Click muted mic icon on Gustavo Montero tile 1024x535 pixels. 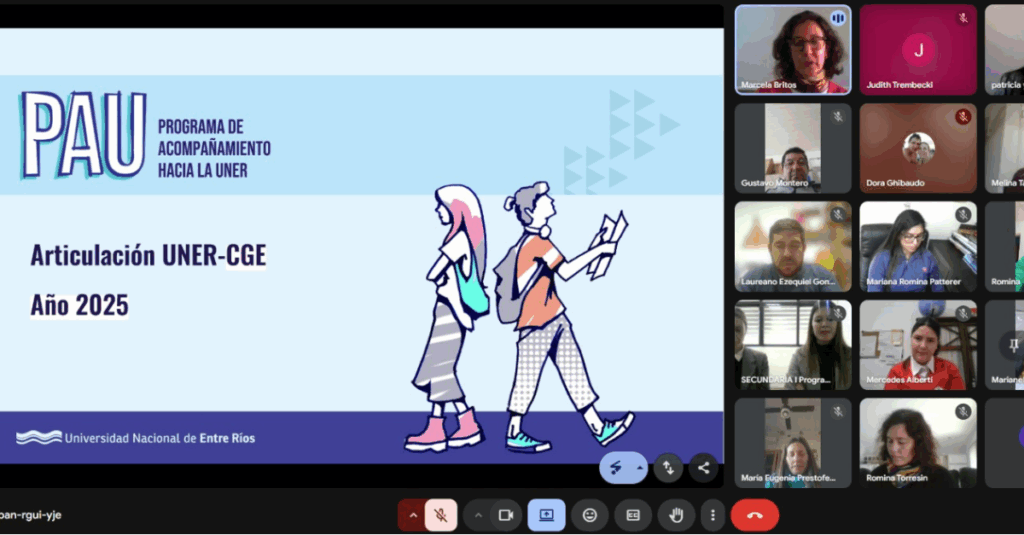click(838, 117)
